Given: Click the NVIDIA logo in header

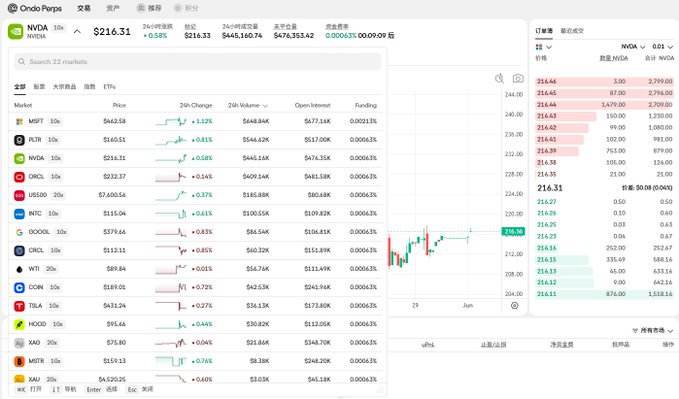Looking at the screenshot, I should [16, 31].
